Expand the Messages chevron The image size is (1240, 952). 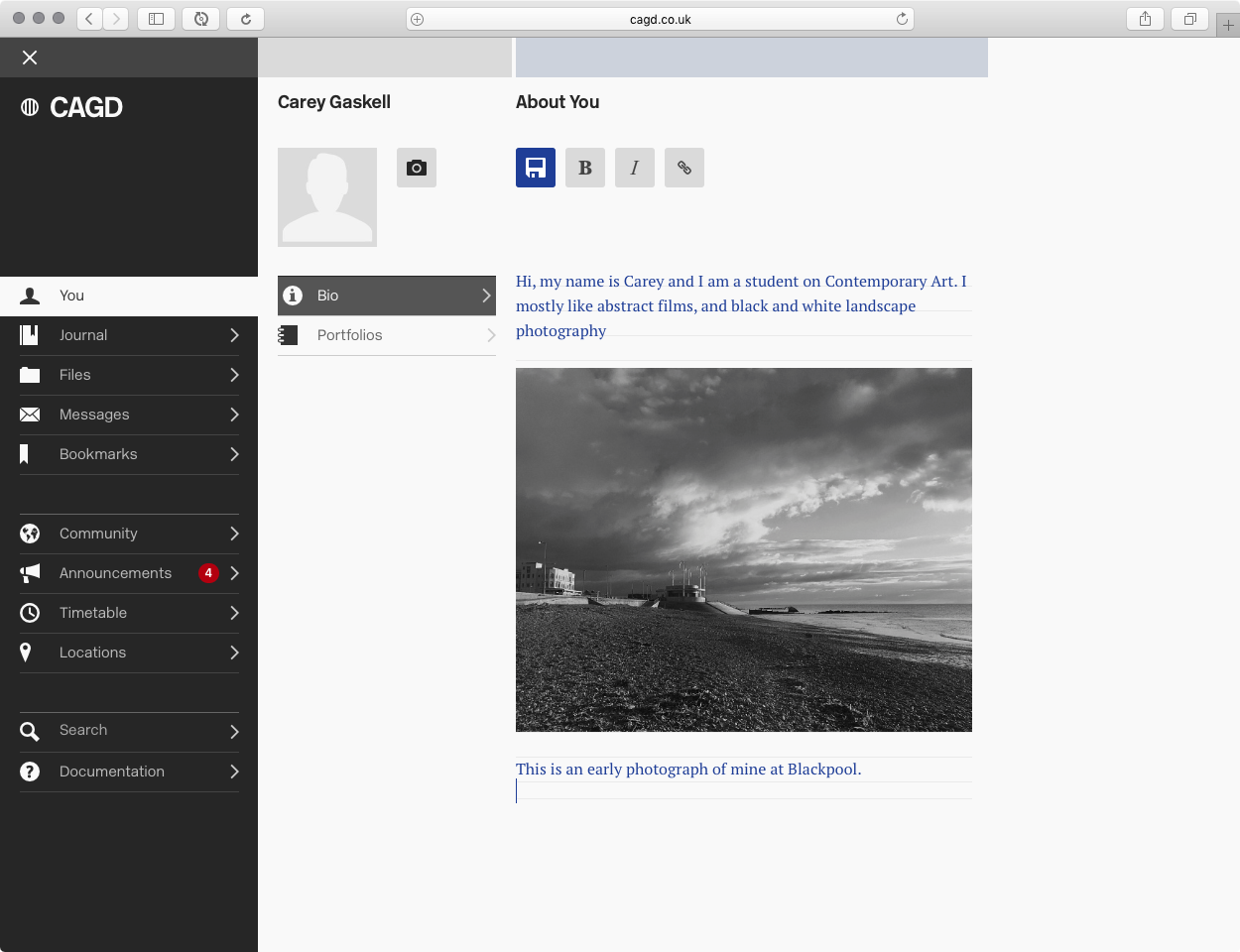(234, 415)
